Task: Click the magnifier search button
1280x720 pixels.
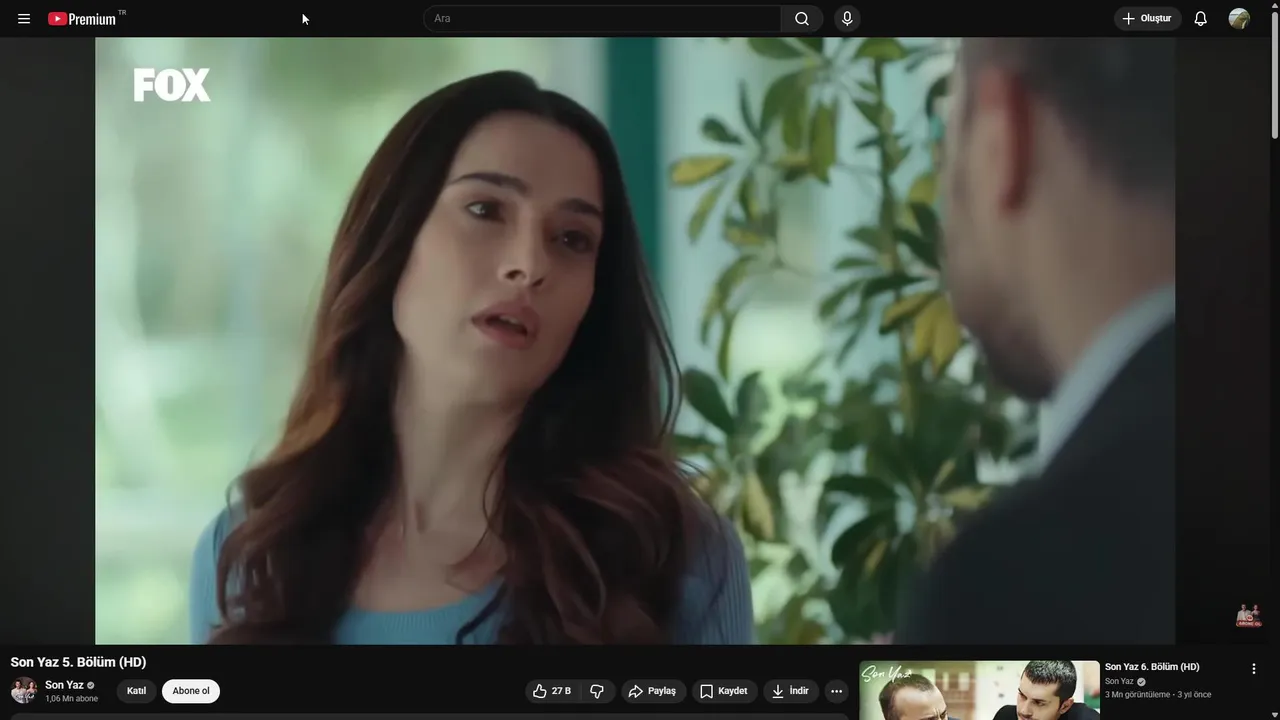Action: 802,19
